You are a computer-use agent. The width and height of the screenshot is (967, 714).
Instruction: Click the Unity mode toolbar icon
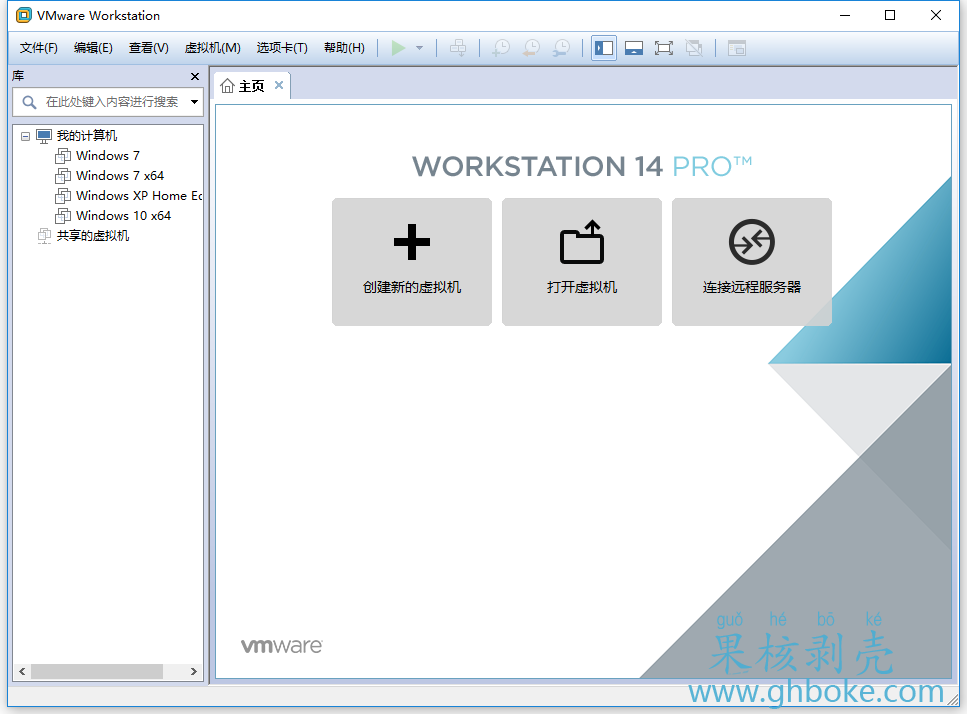pos(694,48)
